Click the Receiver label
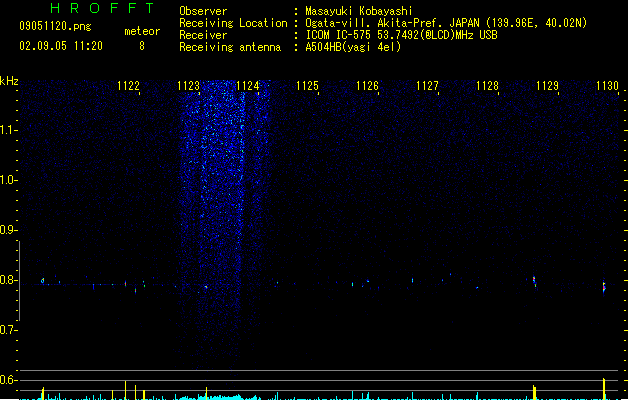629x400 pixels. (x=203, y=35)
